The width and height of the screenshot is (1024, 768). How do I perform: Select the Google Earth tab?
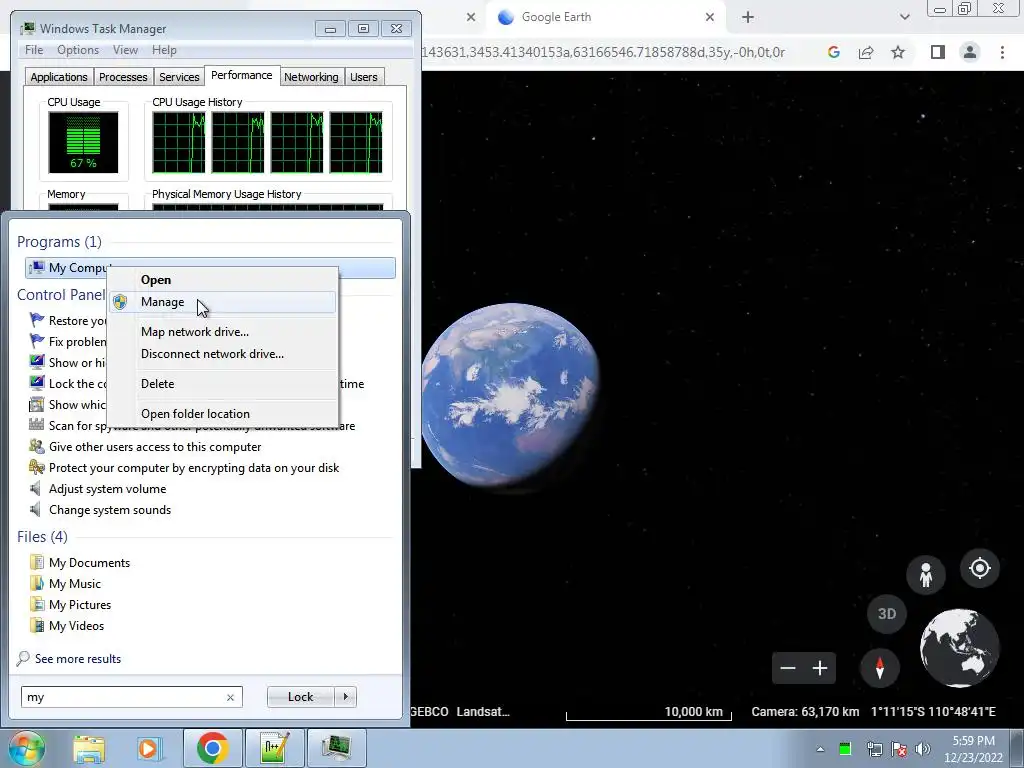pos(606,18)
